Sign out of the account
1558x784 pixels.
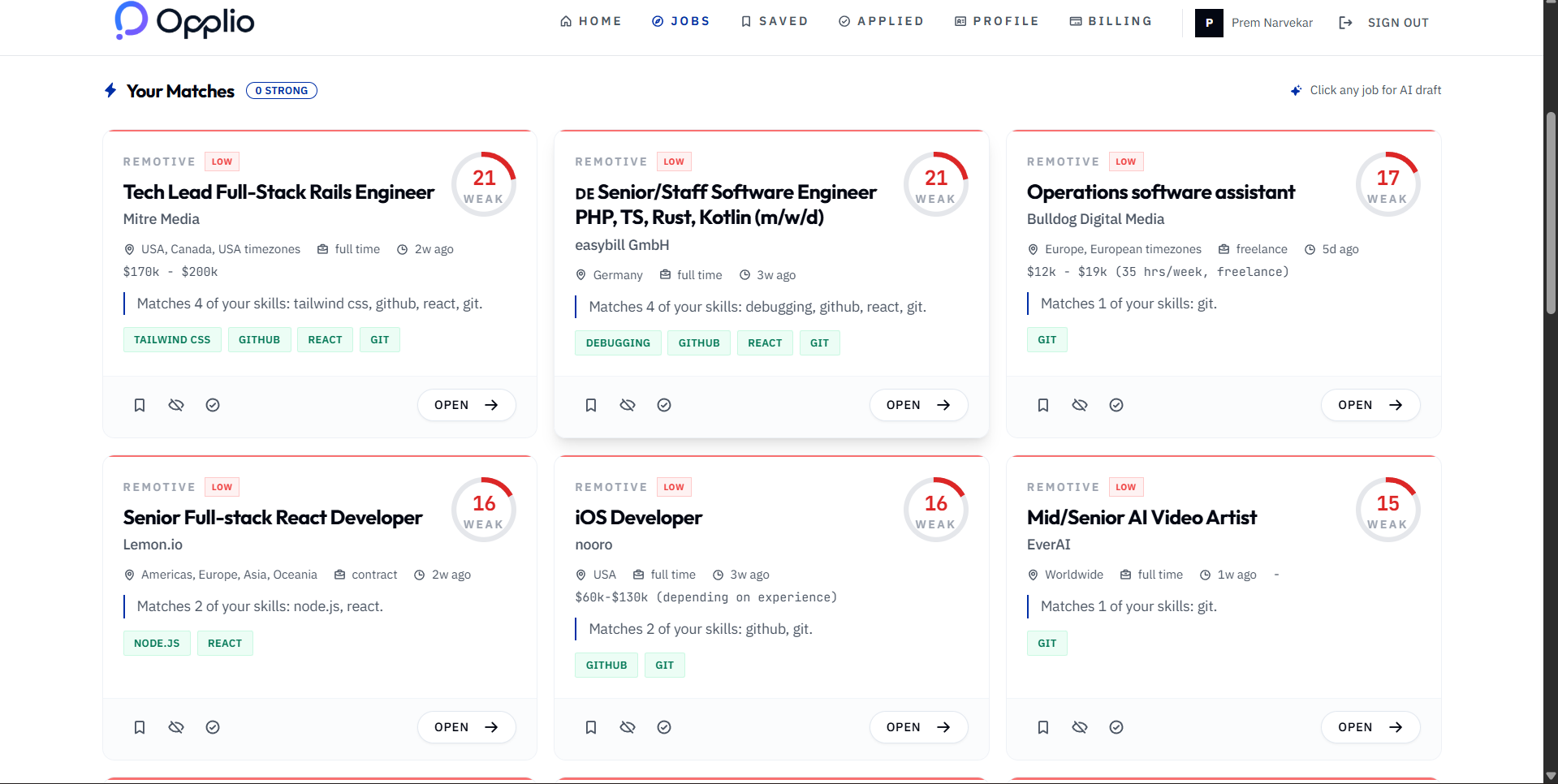pyautogui.click(x=1383, y=23)
